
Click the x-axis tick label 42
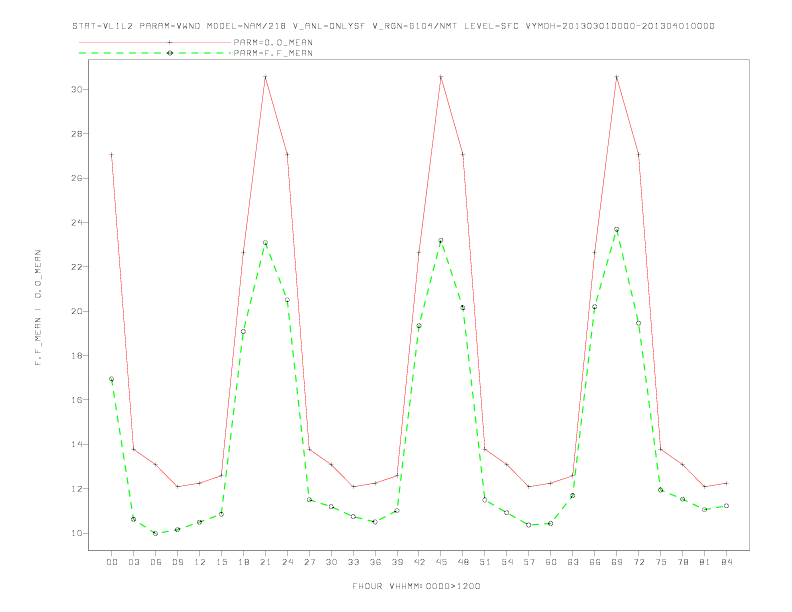[x=419, y=562]
